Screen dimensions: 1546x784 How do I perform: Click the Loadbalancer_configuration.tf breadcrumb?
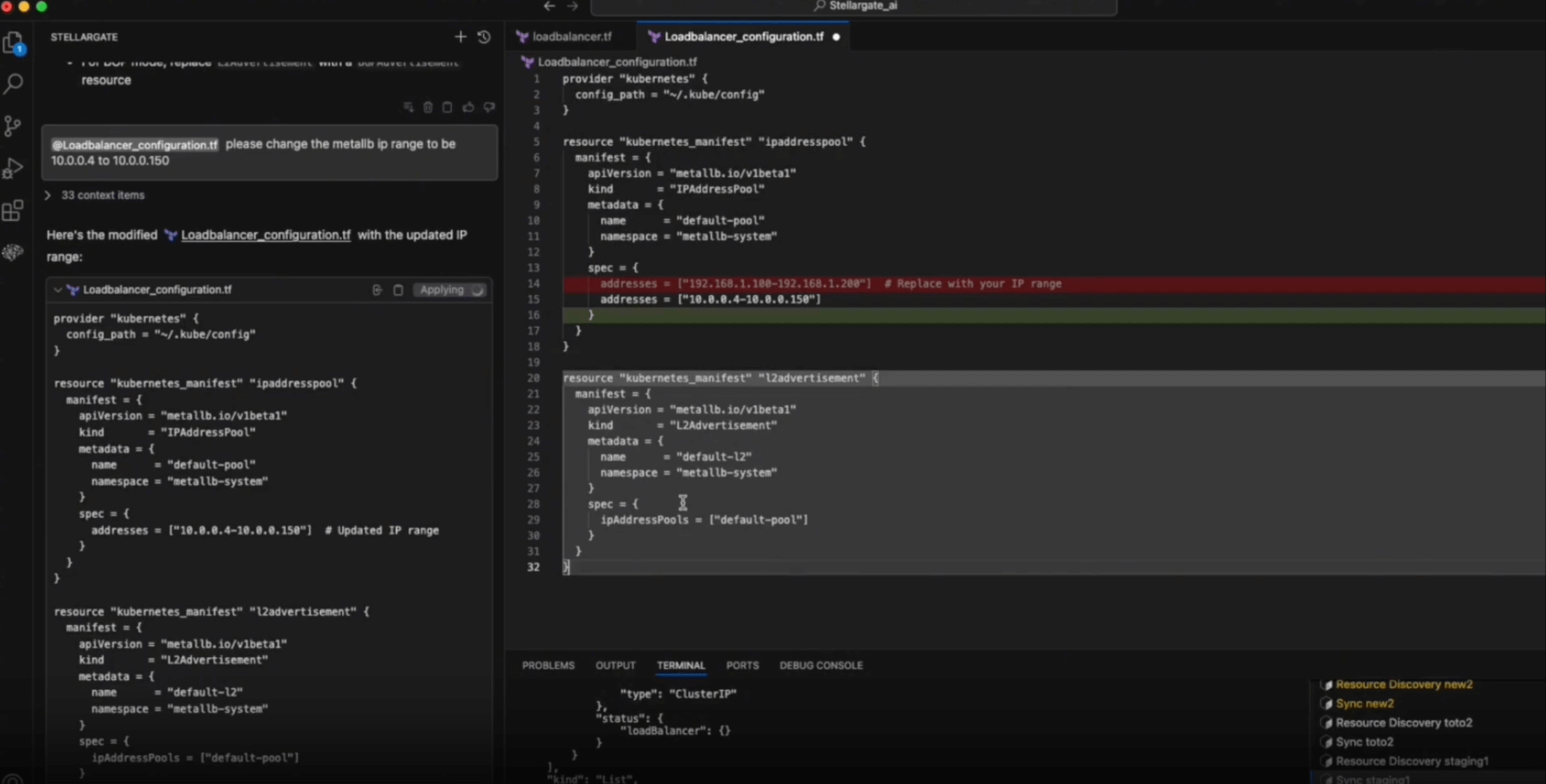point(617,62)
